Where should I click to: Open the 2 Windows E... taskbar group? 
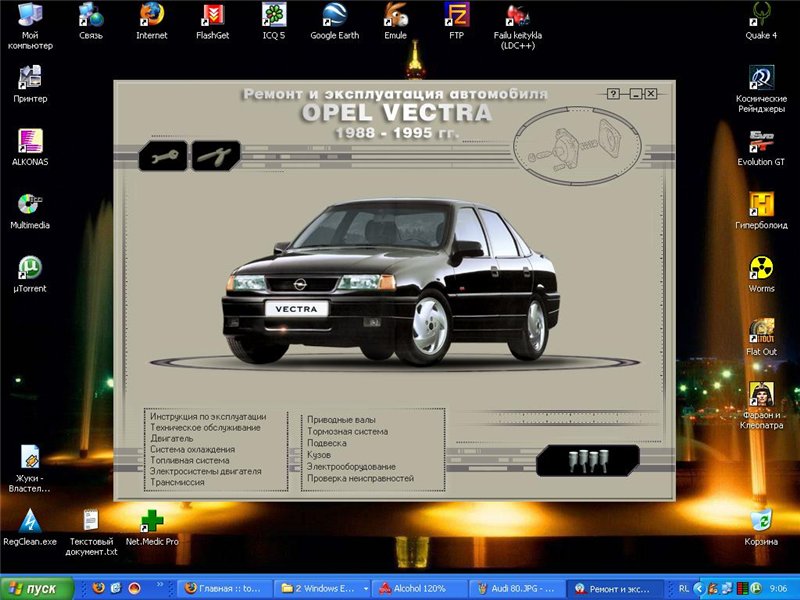pos(322,588)
